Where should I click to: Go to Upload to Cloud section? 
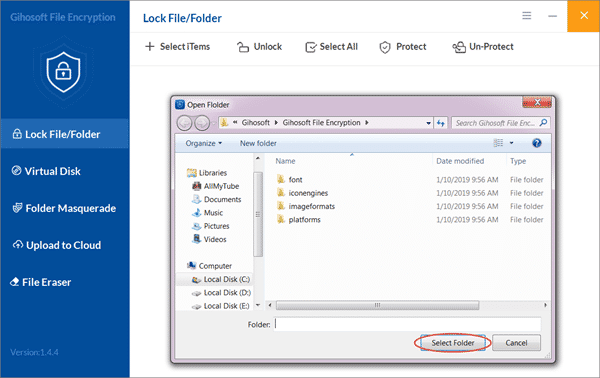pos(57,245)
